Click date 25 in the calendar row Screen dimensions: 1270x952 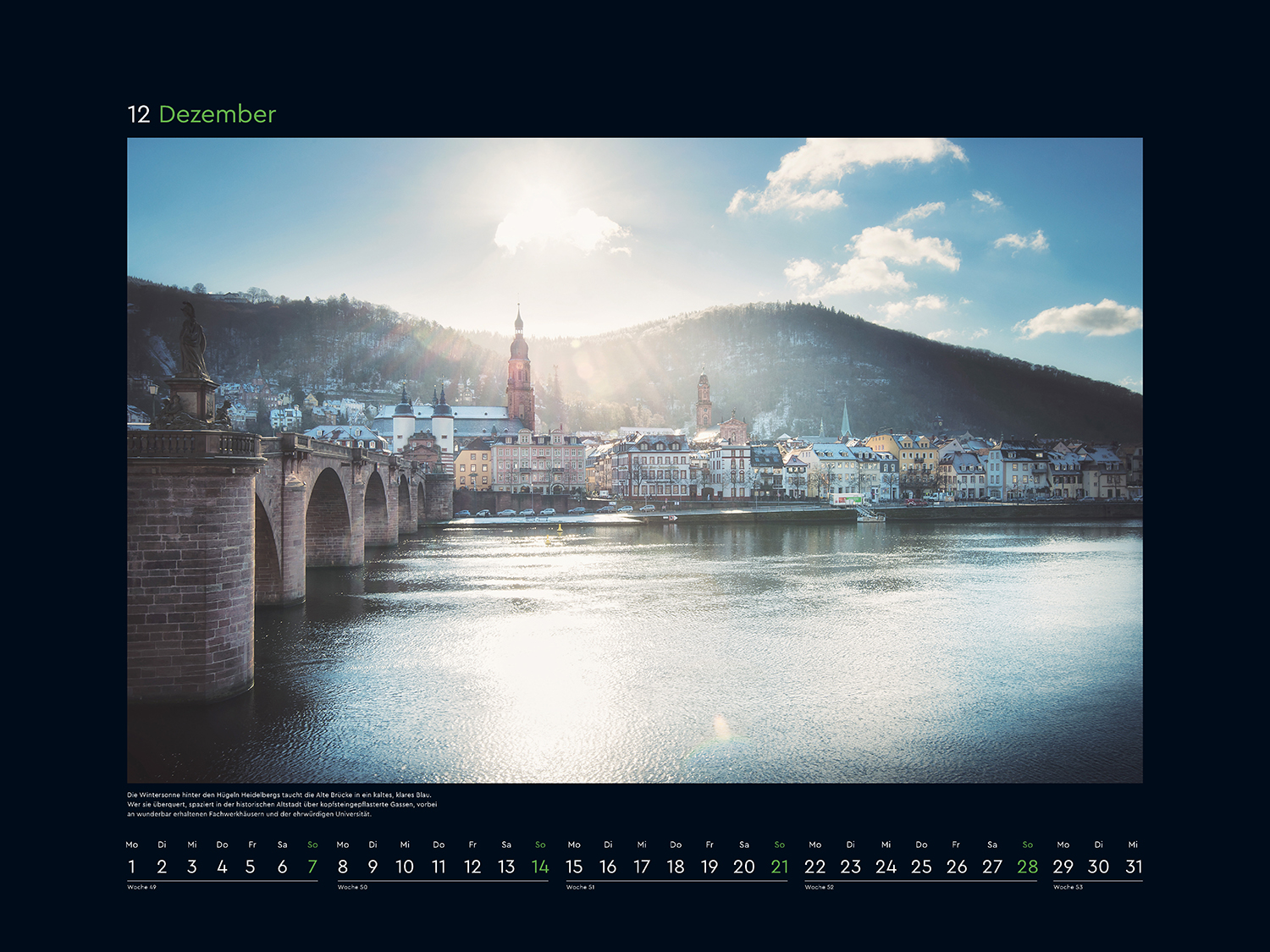point(921,867)
